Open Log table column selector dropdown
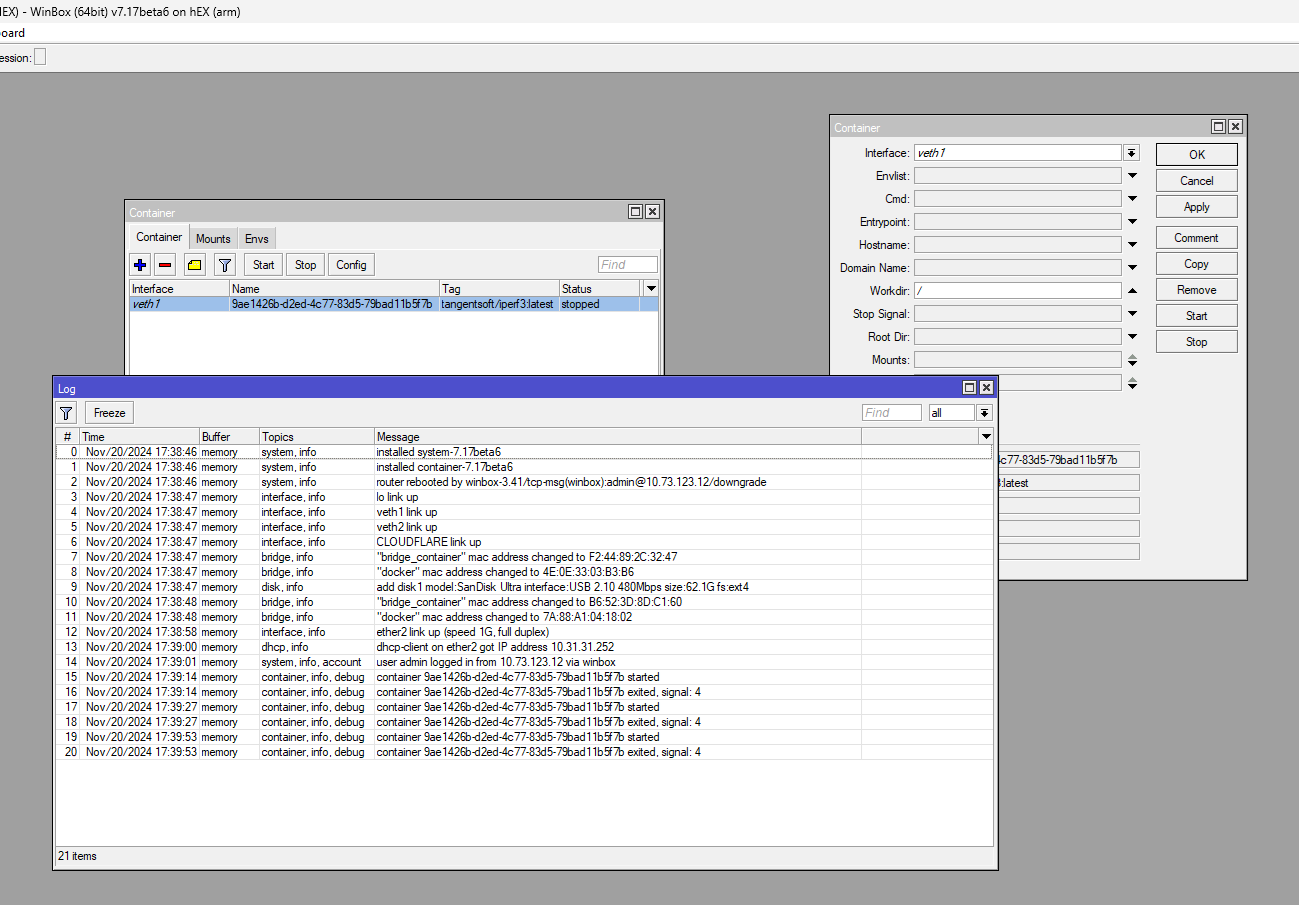The image size is (1299, 905). click(986, 437)
